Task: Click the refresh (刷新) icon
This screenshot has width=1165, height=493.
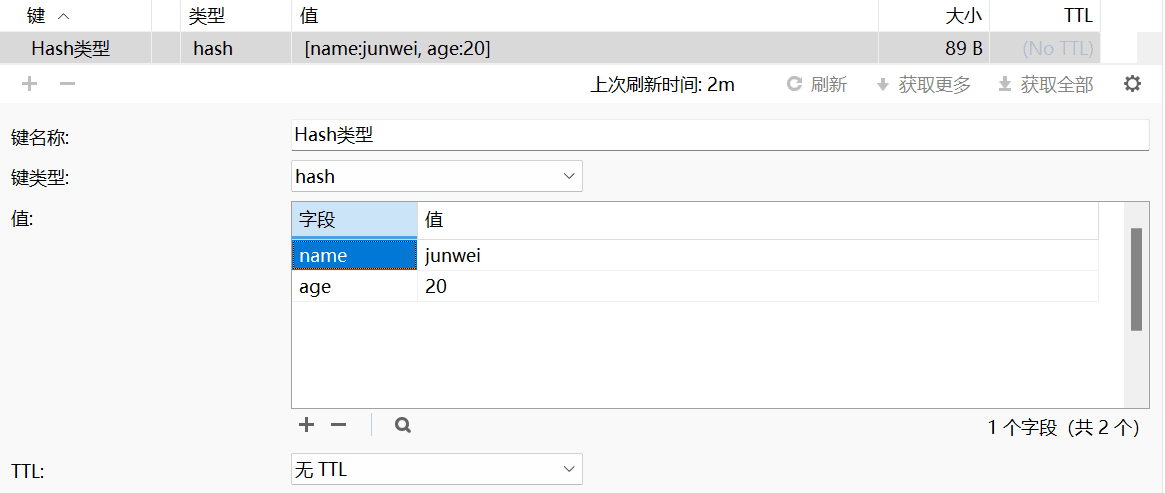Action: click(794, 85)
